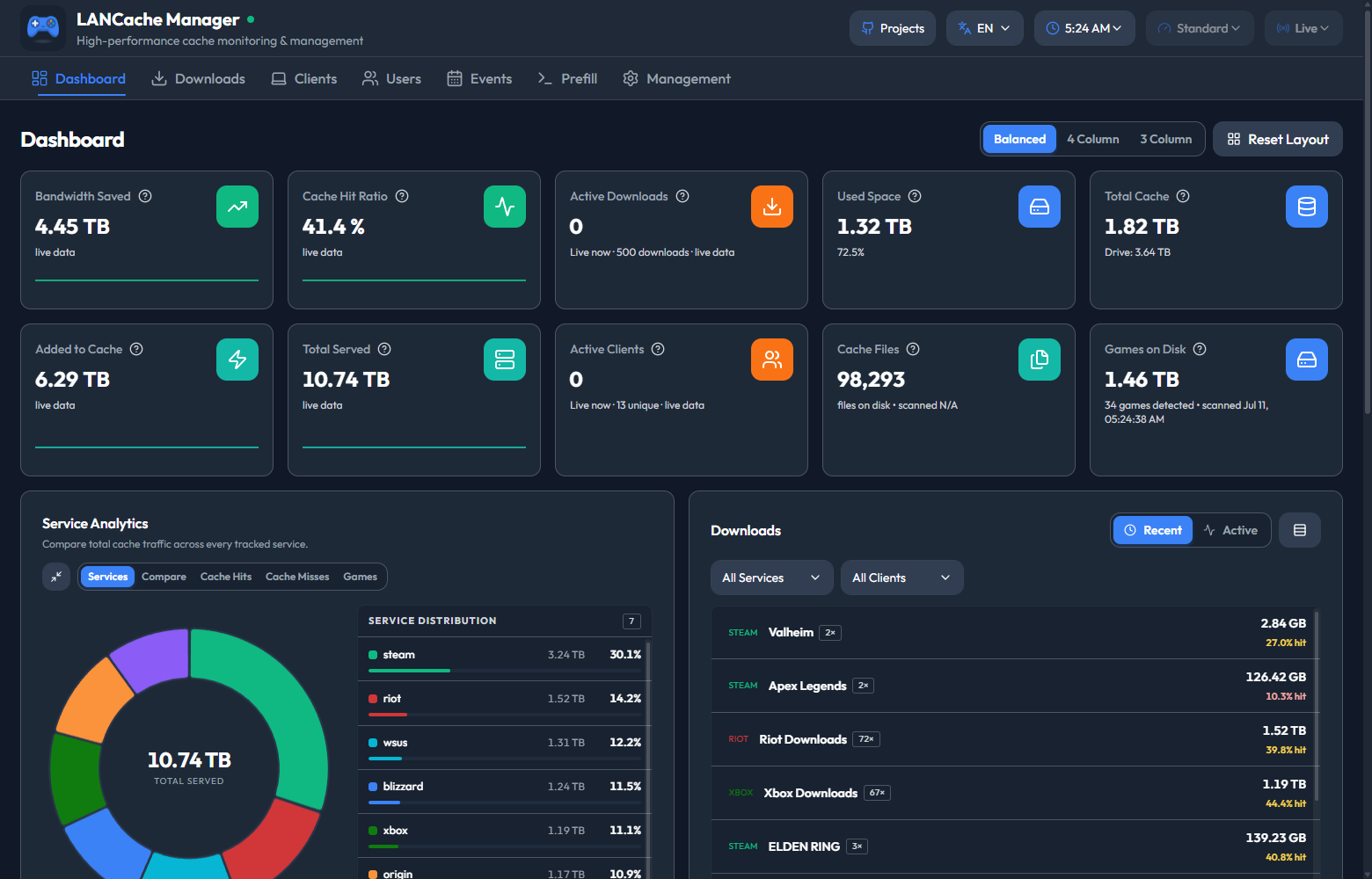Click the Added to Cache help icon
This screenshot has height=879, width=1372.
click(136, 349)
